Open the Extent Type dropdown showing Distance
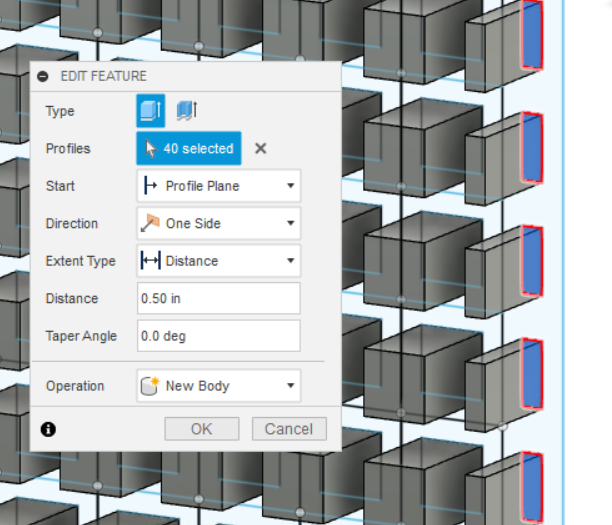This screenshot has height=525, width=612. (x=219, y=261)
